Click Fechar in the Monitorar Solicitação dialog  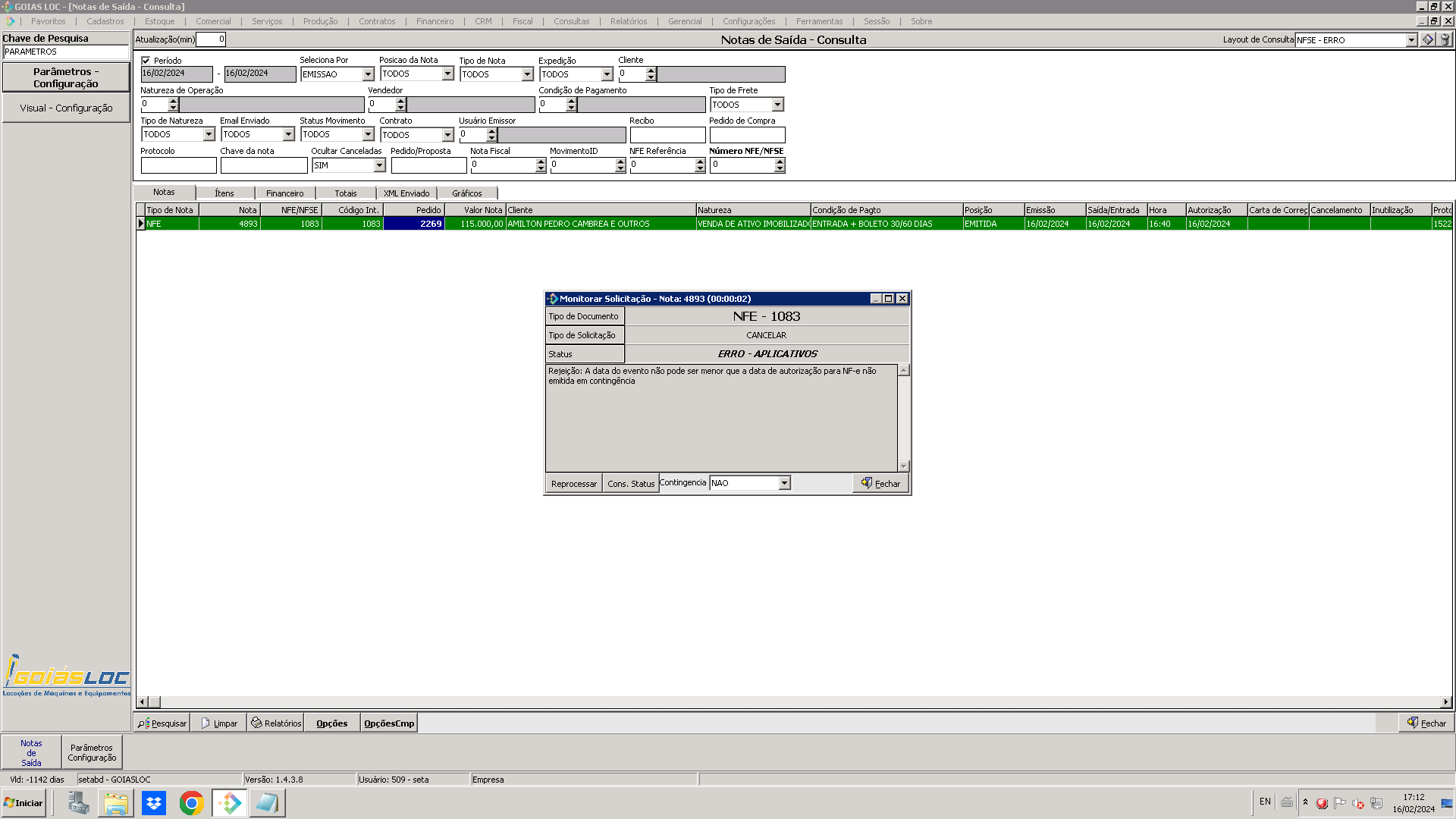(880, 484)
